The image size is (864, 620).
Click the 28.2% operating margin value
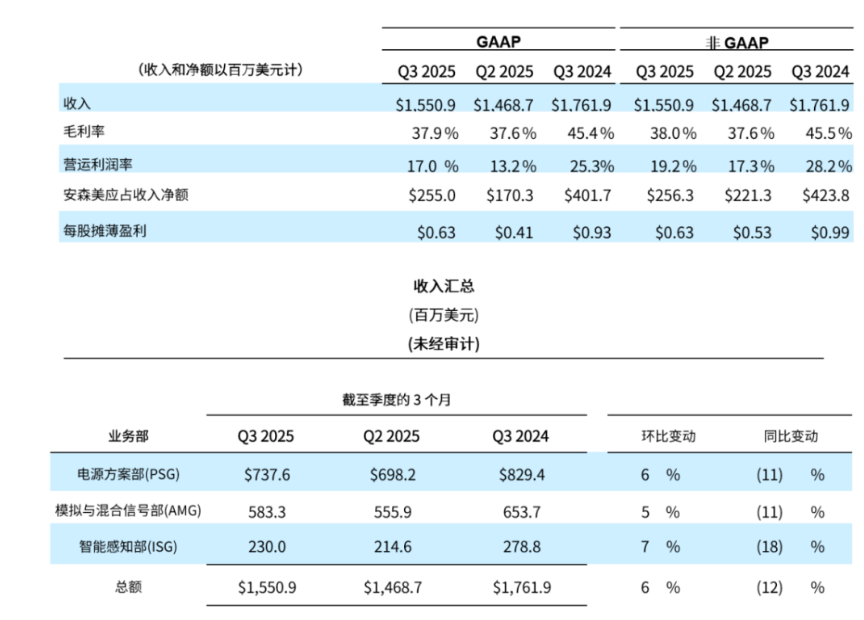coord(829,166)
